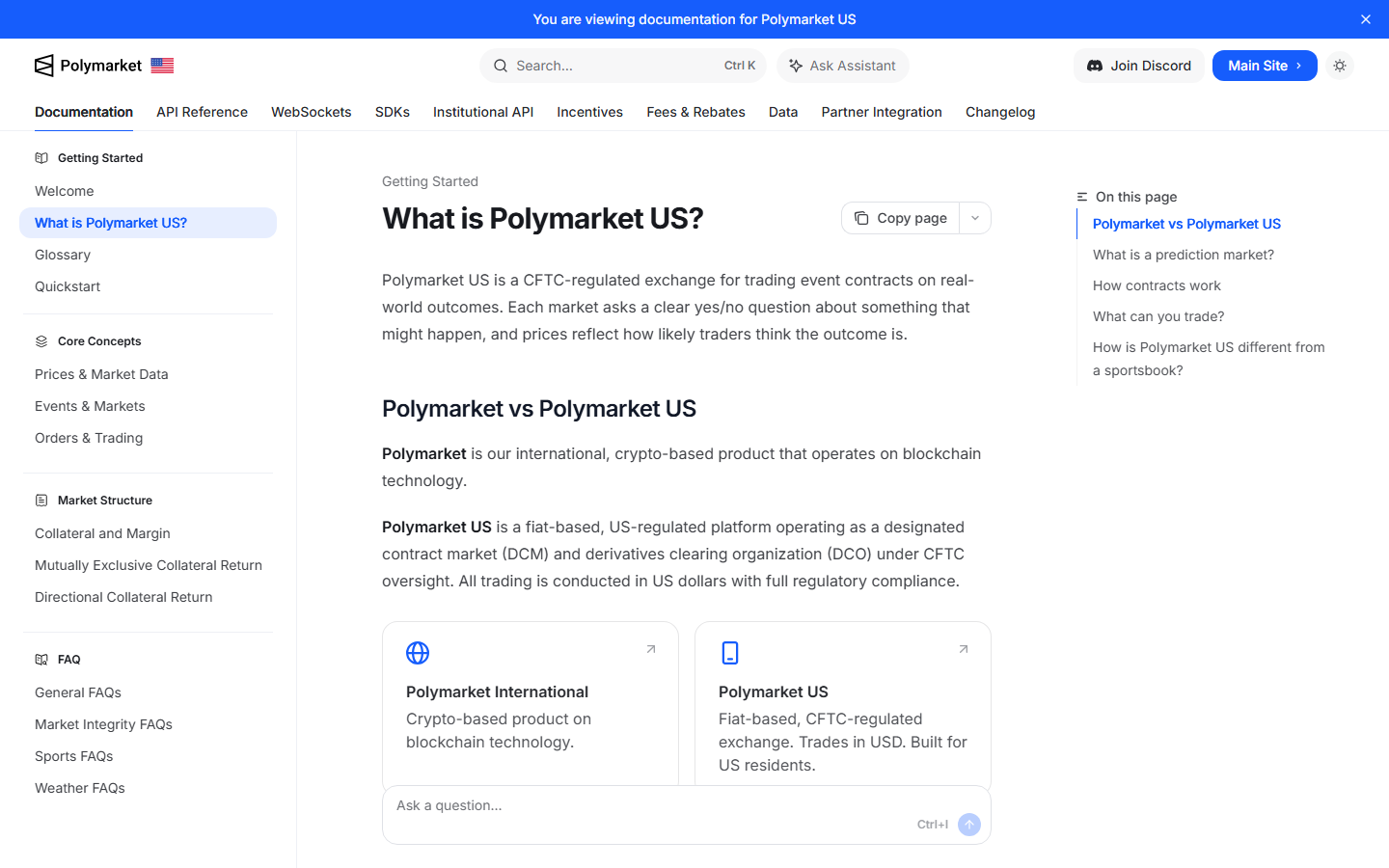
Task: Click the FAQ section book icon
Action: (x=41, y=660)
